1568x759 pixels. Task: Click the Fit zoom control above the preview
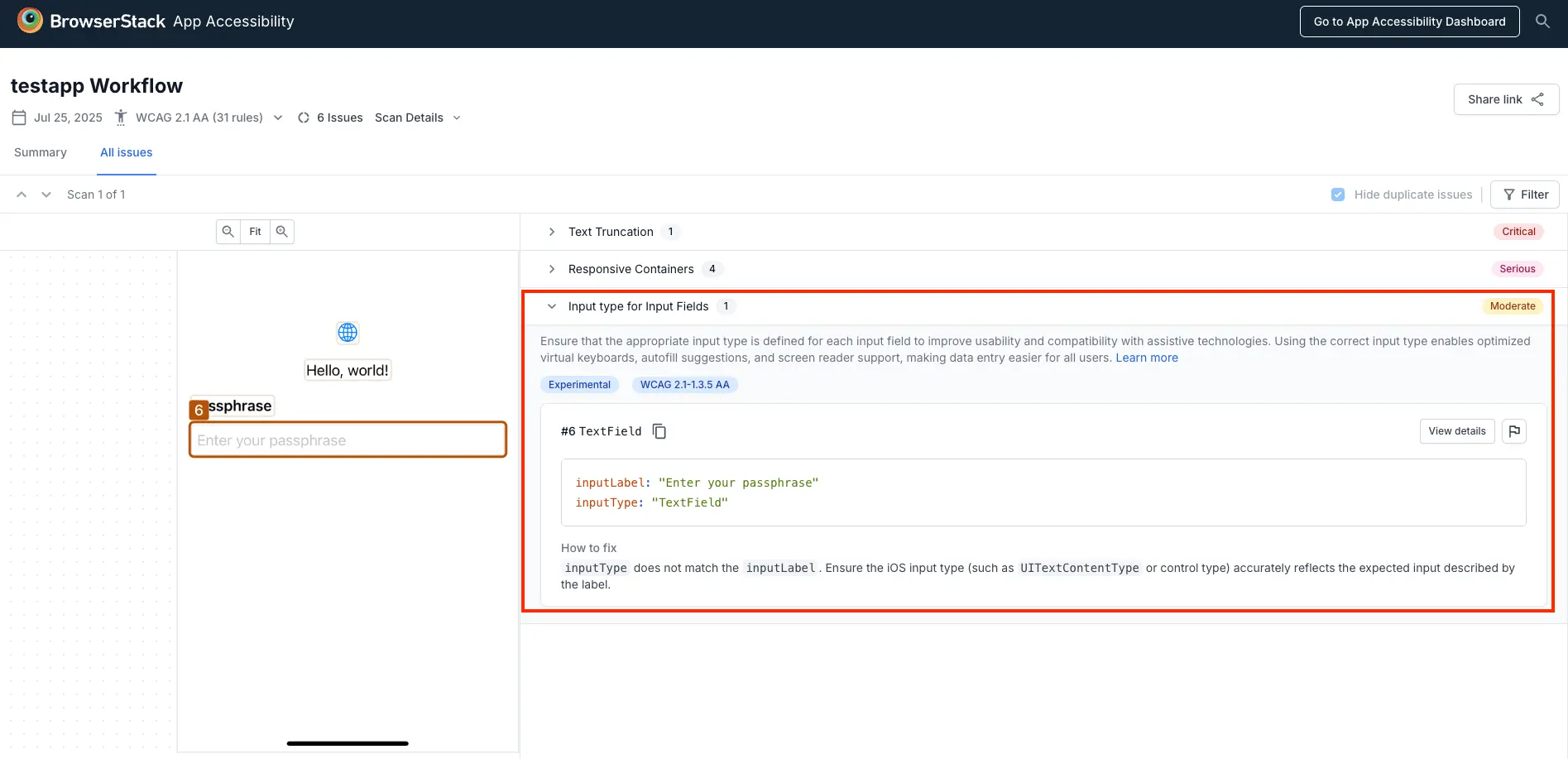click(255, 231)
